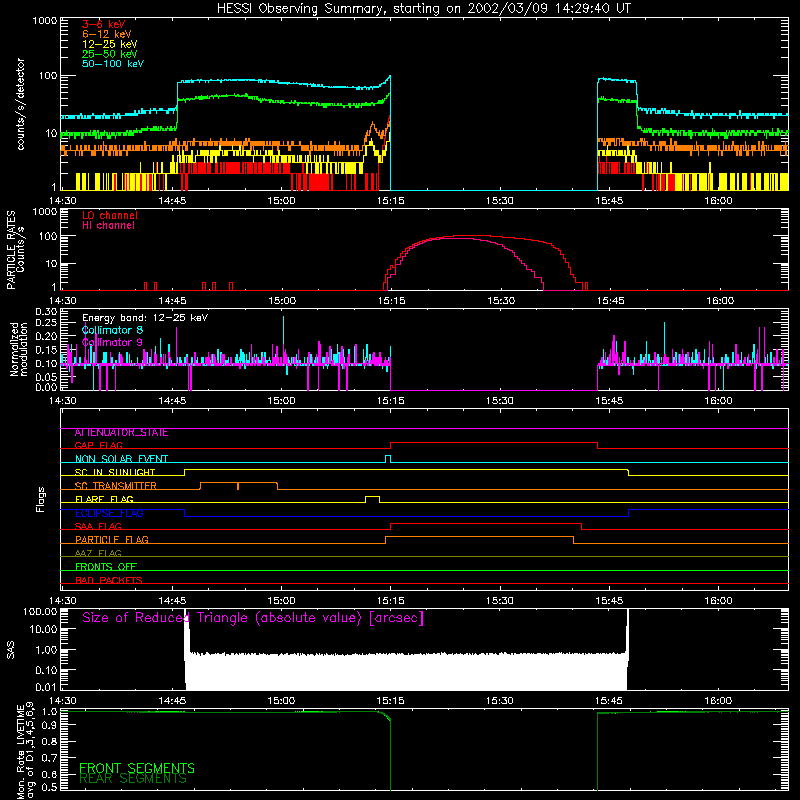Click the 14:45 tick label under flags panel
This screenshot has height=800, width=800.
172,601
